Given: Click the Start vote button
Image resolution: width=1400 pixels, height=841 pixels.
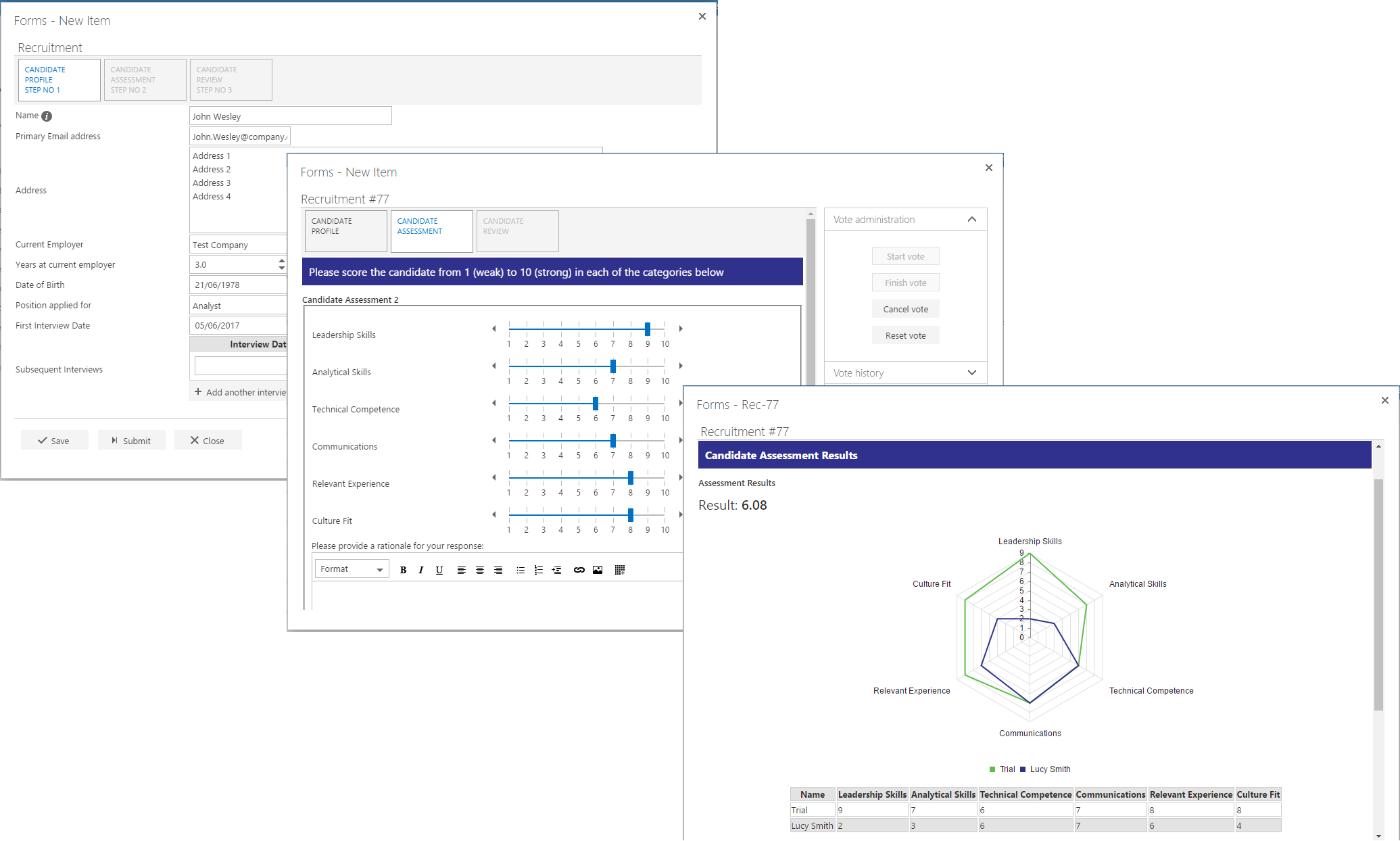Looking at the screenshot, I should (x=905, y=256).
